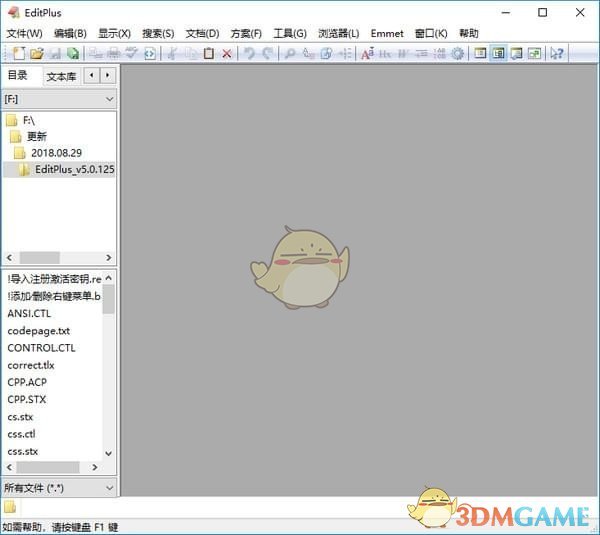This screenshot has height=535, width=600.
Task: Select file css.stx in list
Action: [x=23, y=451]
